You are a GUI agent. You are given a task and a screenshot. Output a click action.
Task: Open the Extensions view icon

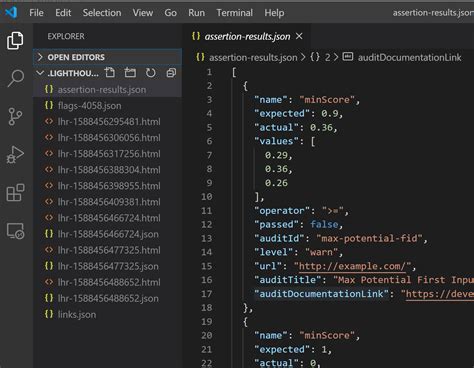coord(15,192)
